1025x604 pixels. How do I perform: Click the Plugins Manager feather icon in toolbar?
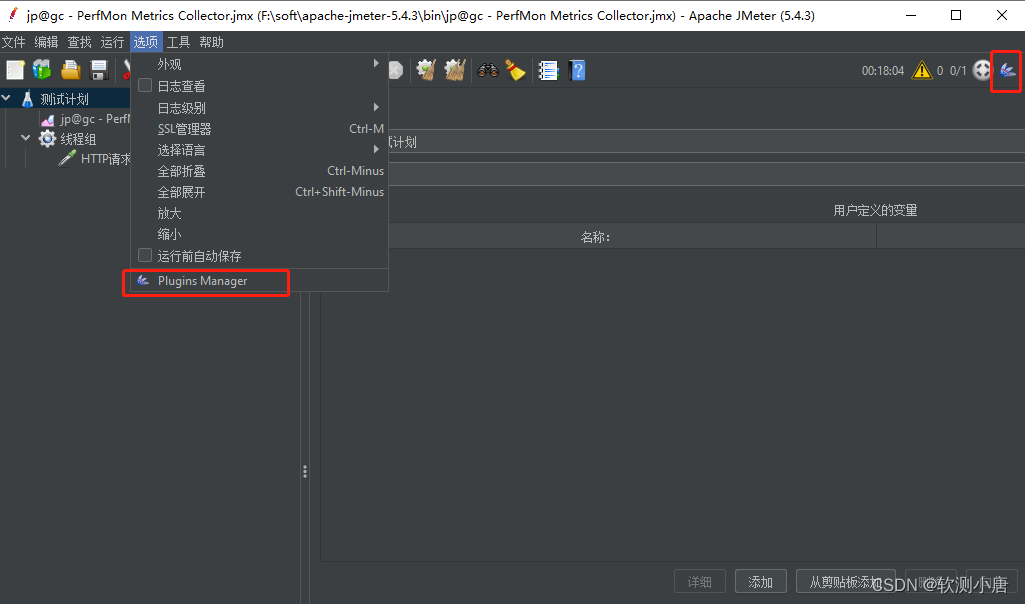(1007, 70)
